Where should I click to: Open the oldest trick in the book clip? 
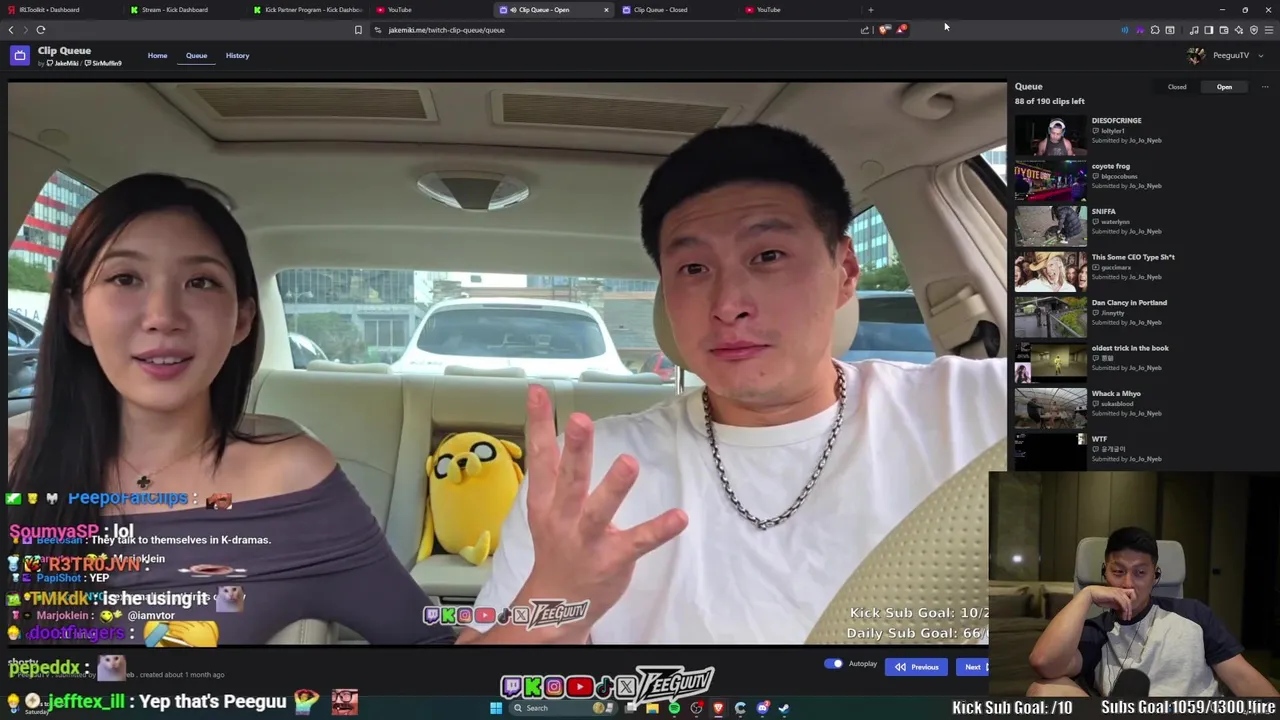1130,348
